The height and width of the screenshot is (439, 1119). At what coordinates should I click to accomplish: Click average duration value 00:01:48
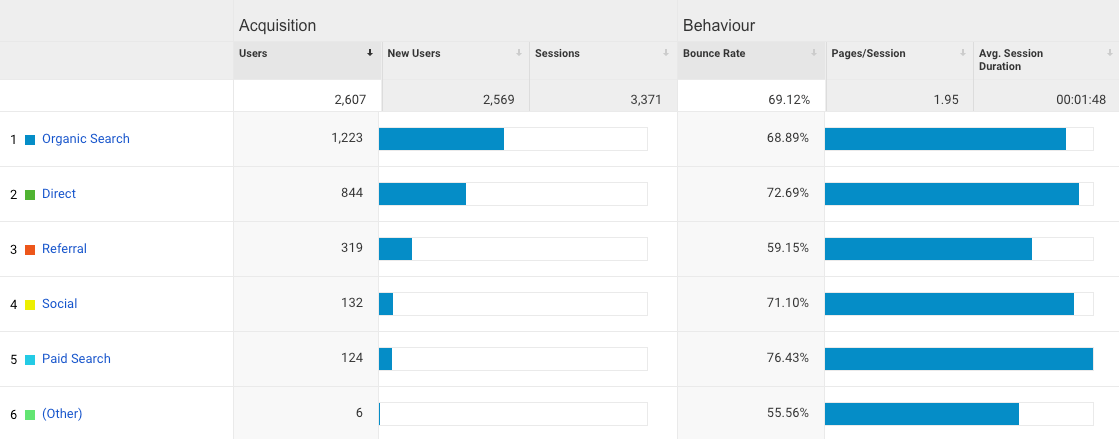pyautogui.click(x=1081, y=100)
